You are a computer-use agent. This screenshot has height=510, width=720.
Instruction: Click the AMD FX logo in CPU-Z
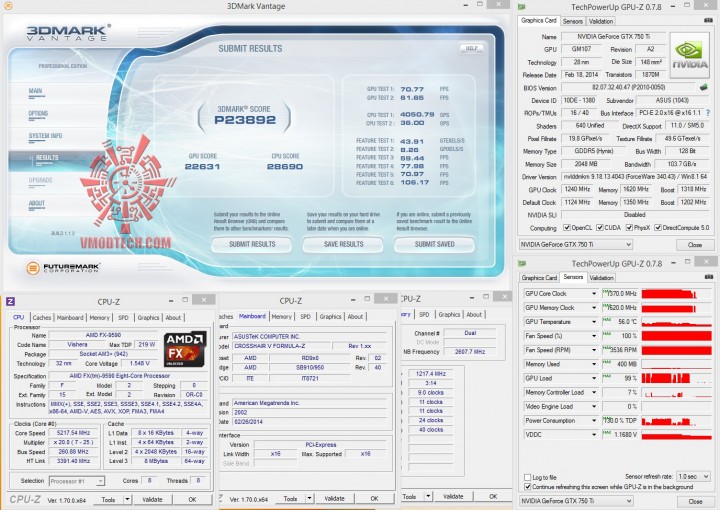pyautogui.click(x=185, y=348)
